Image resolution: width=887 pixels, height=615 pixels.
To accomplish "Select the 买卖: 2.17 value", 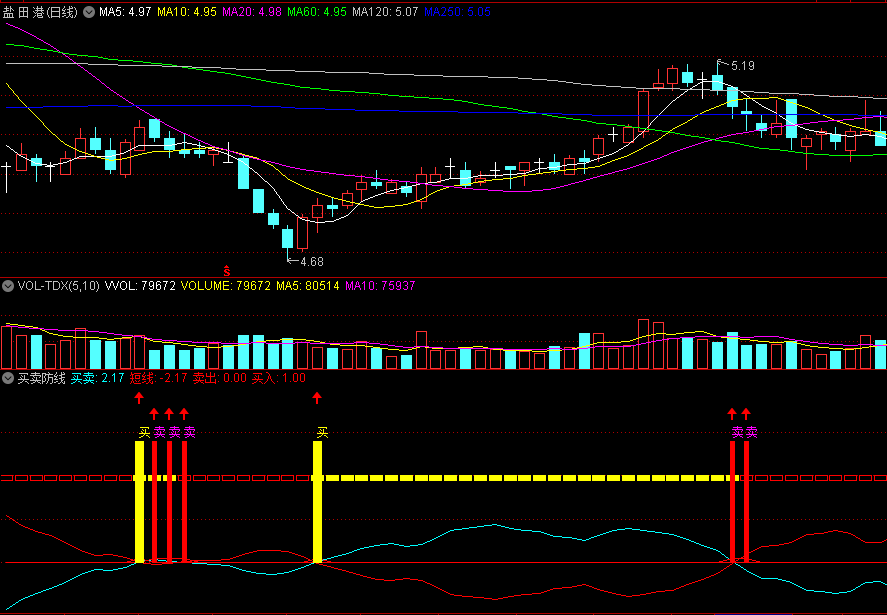I will pos(97,378).
